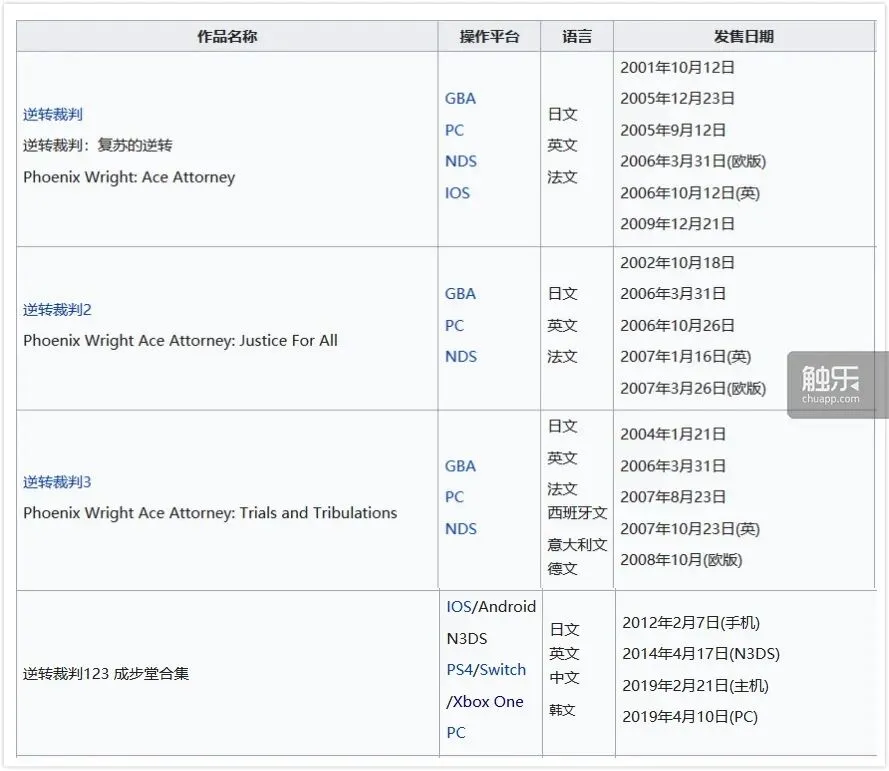Click PC link in the 成步堂合集 row

point(456,732)
